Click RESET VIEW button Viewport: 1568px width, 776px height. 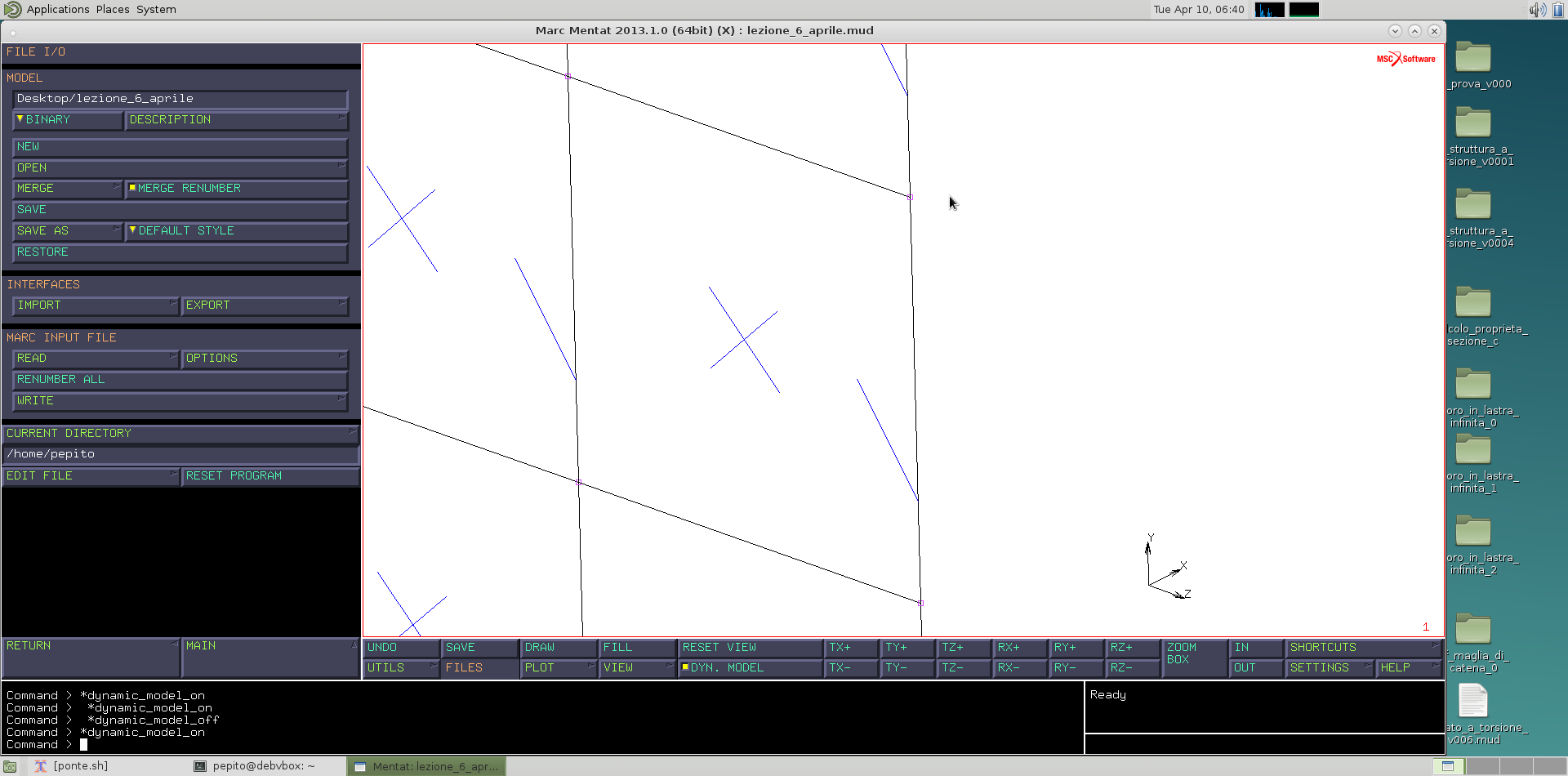click(750, 648)
